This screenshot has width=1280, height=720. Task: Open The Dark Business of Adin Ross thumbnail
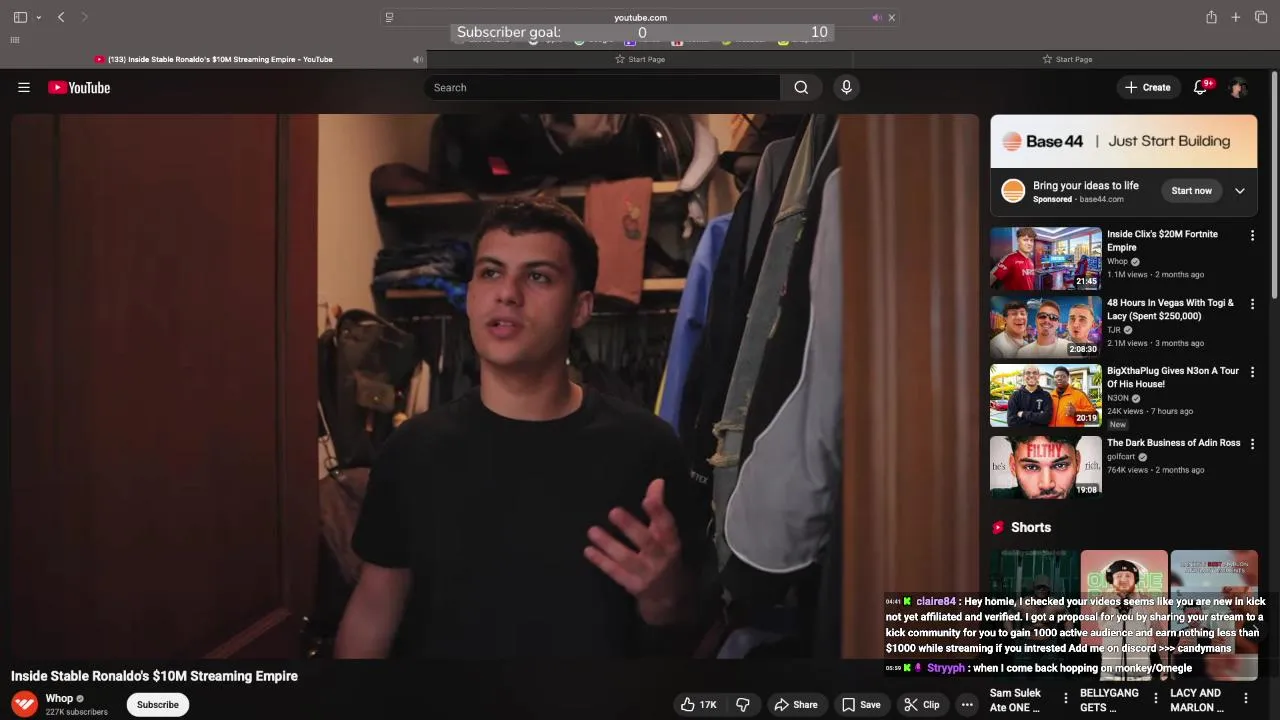coord(1046,466)
